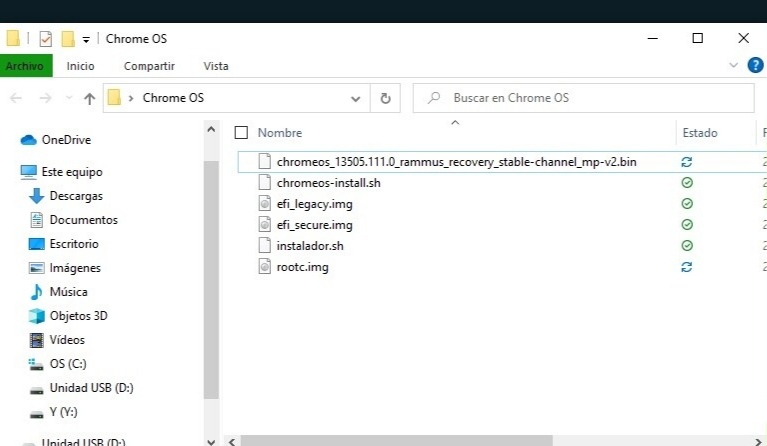767x446 pixels.
Task: Open the Y (Y:) drive
Action: pos(53,412)
